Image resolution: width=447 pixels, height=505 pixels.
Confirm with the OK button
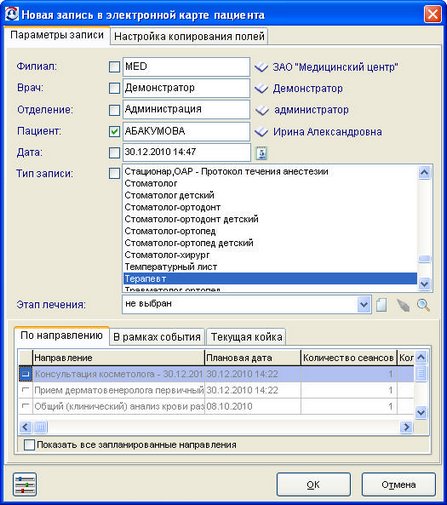[x=313, y=484]
